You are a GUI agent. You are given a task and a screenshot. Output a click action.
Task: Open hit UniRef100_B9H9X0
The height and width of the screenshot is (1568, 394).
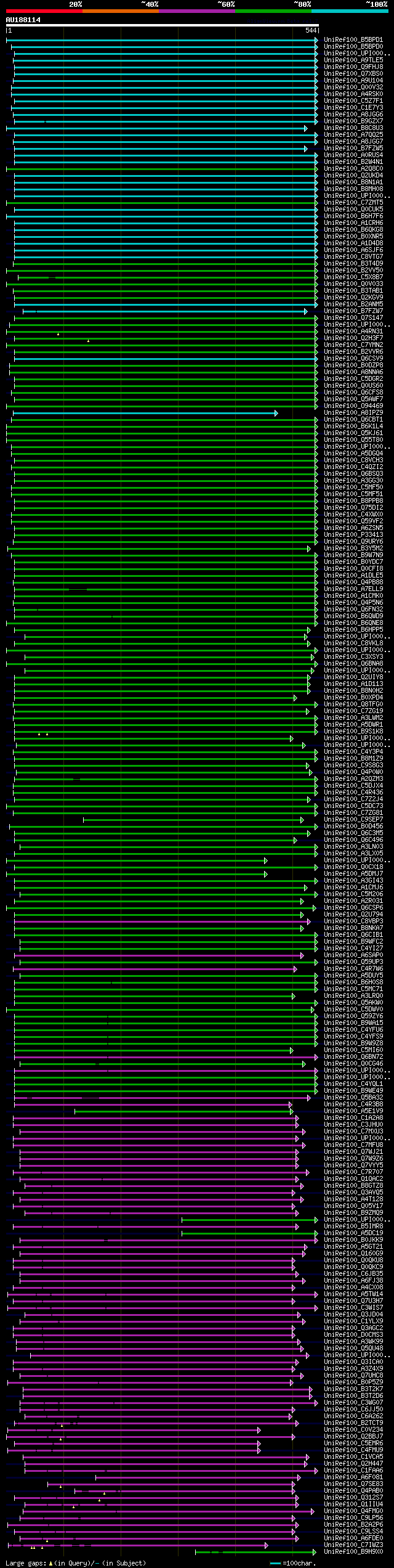(x=353, y=1552)
